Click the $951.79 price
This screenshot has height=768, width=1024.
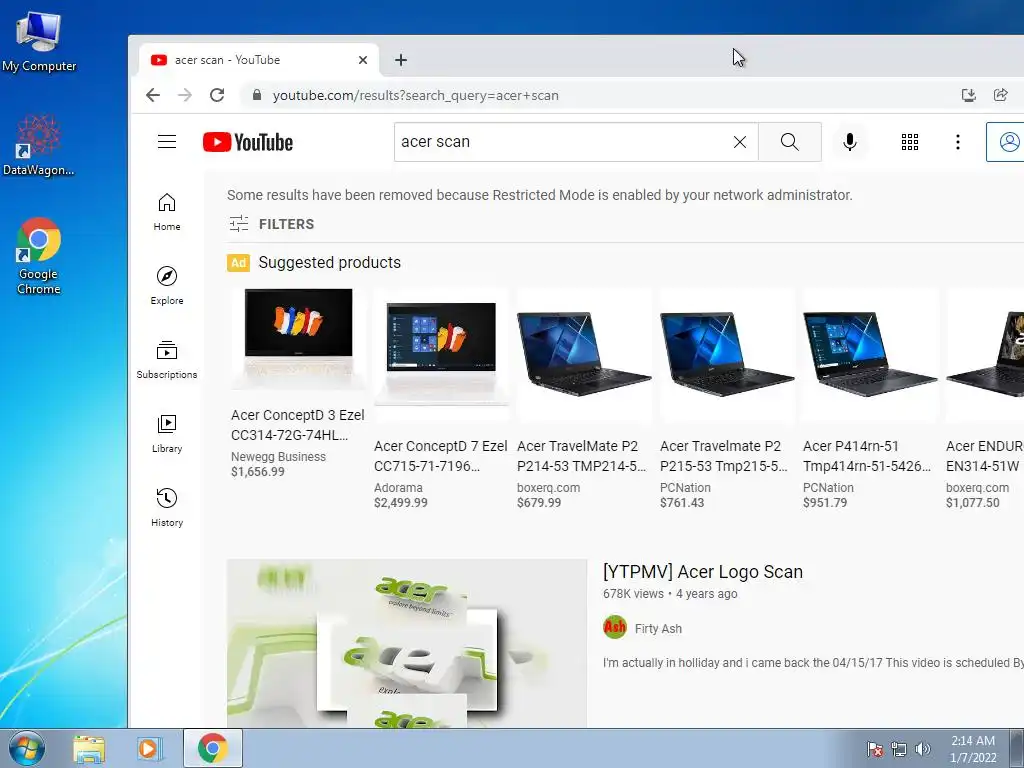(825, 503)
